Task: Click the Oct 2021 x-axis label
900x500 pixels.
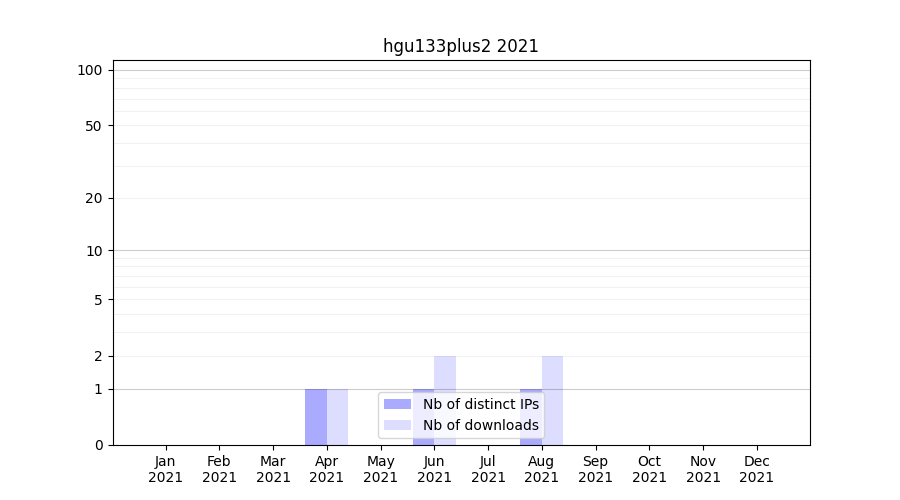Action: 649,469
